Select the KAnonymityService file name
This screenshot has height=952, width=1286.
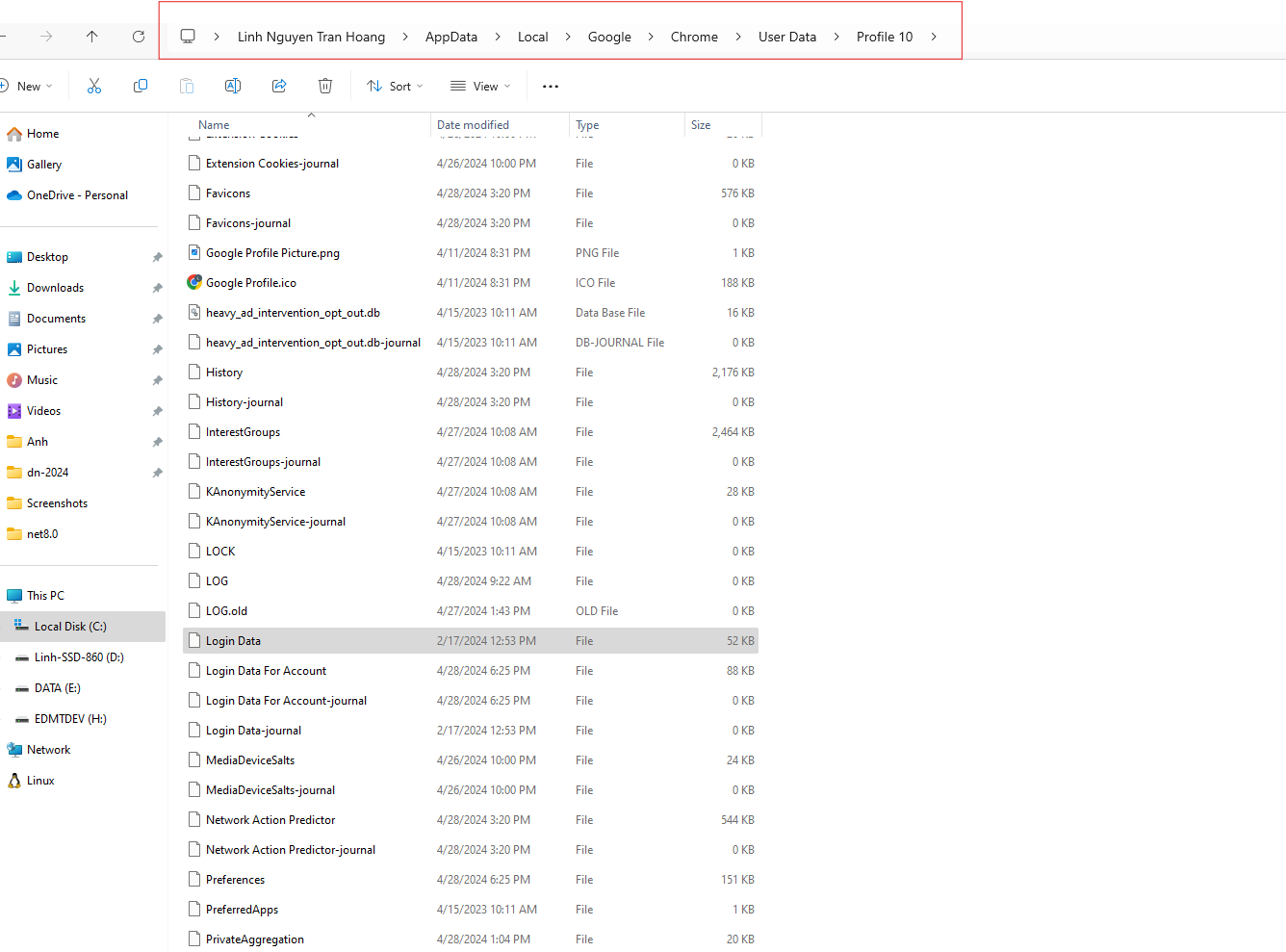[255, 492]
